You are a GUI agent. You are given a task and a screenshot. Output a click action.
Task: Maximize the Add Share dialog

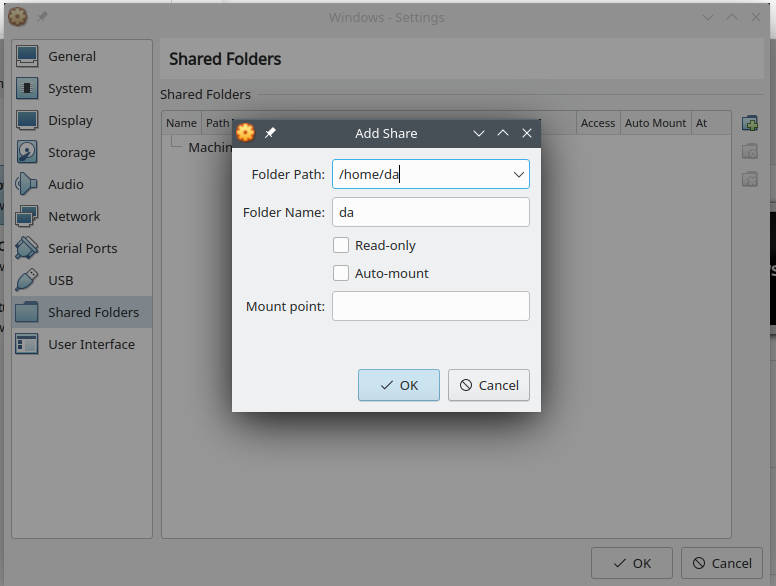(503, 133)
